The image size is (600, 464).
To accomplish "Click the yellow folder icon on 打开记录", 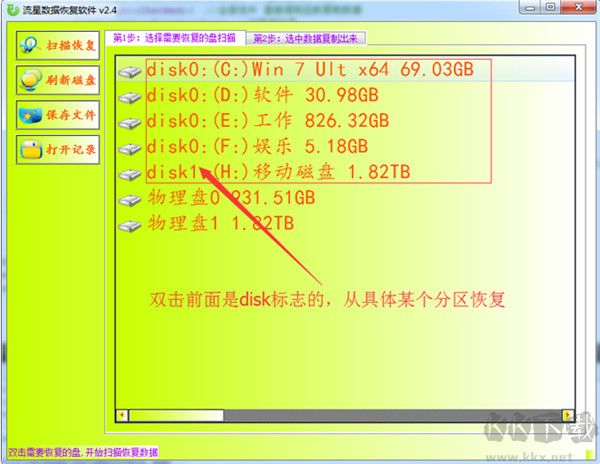I will click(31, 149).
